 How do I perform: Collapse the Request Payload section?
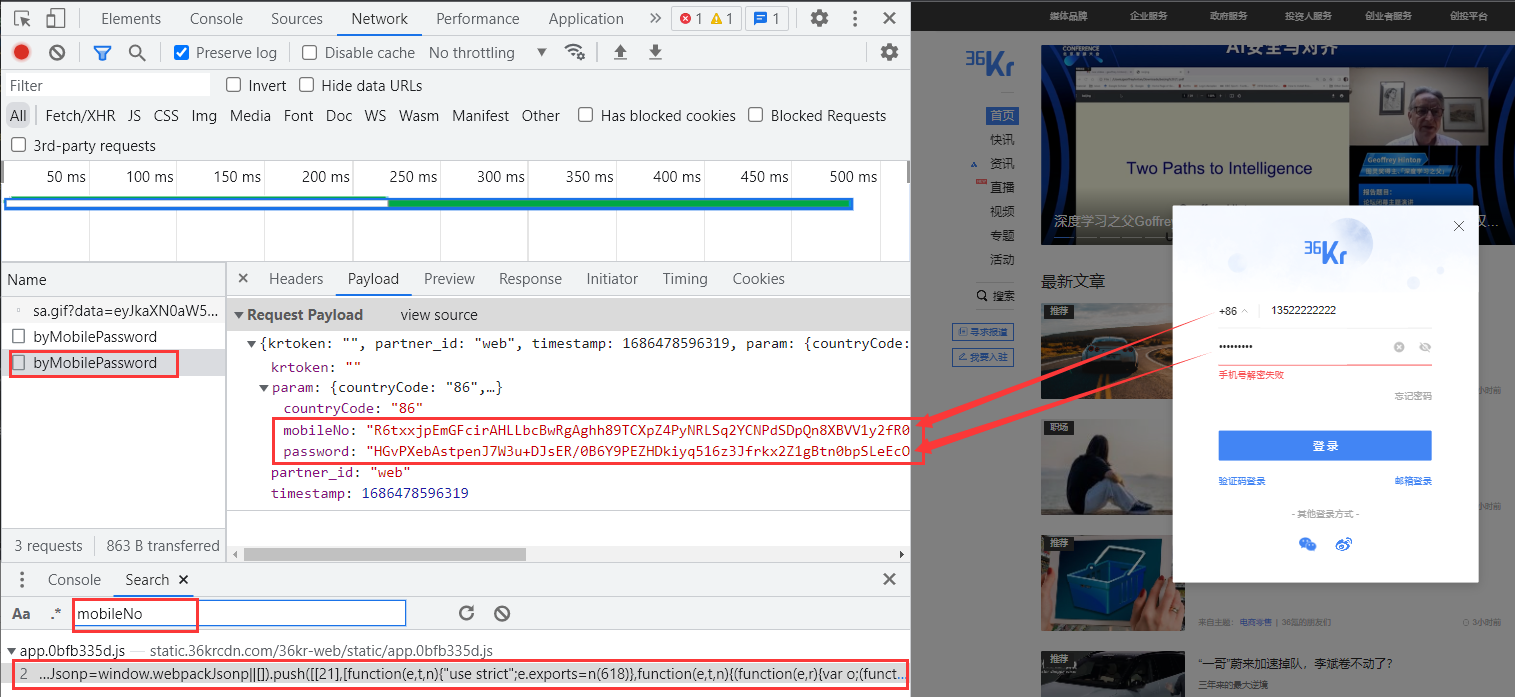239,314
